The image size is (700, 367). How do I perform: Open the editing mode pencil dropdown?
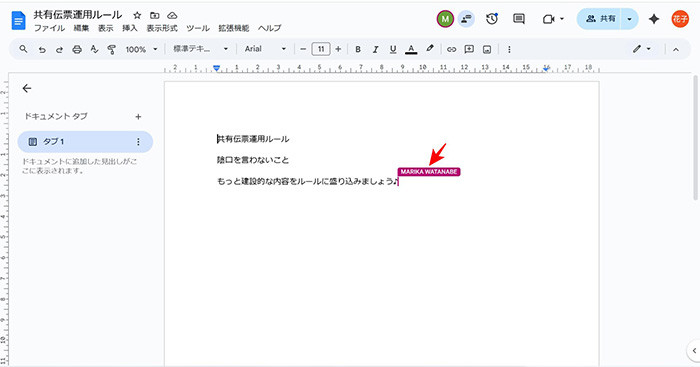(642, 49)
